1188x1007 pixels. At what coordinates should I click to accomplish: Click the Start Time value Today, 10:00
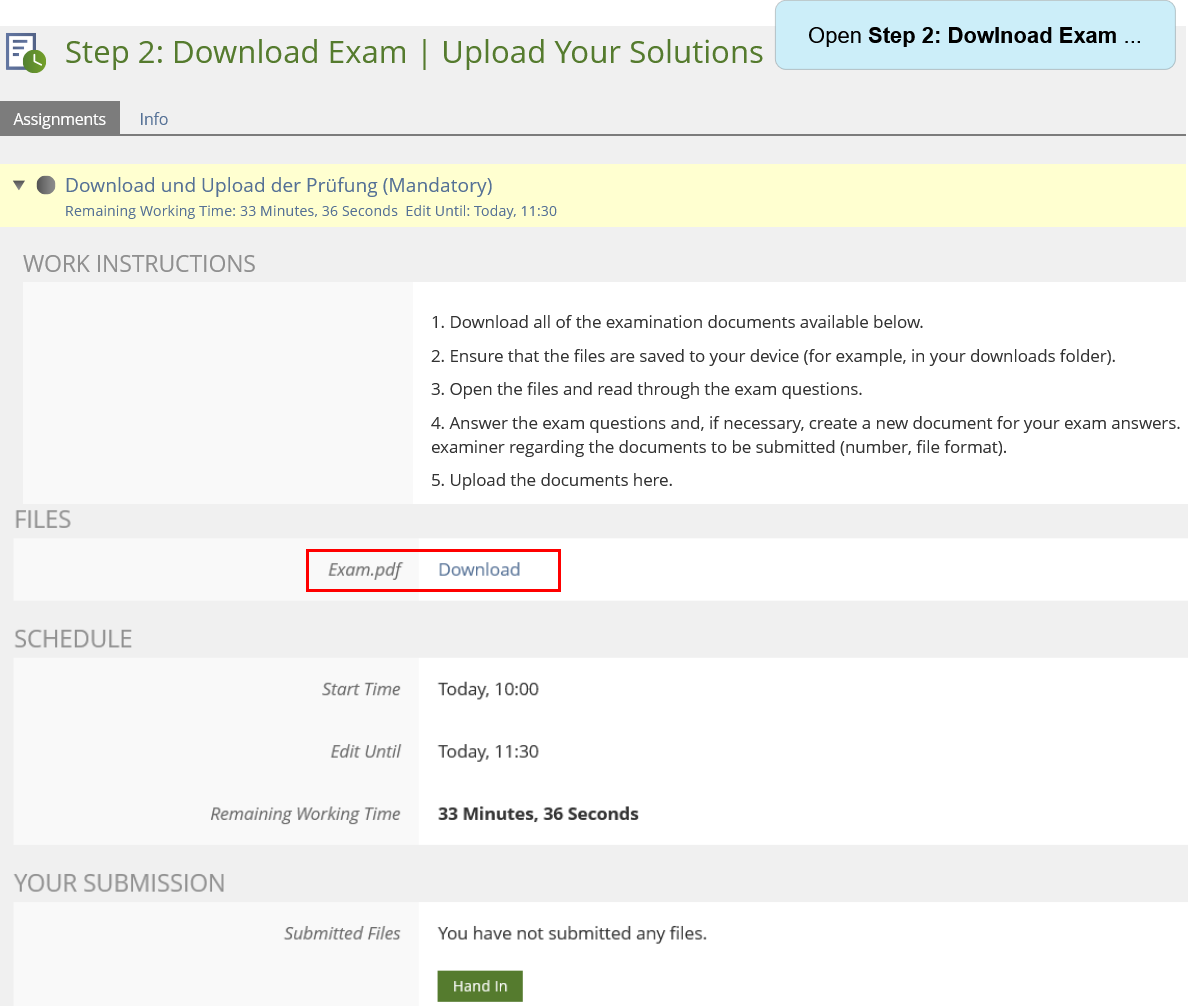coord(488,689)
